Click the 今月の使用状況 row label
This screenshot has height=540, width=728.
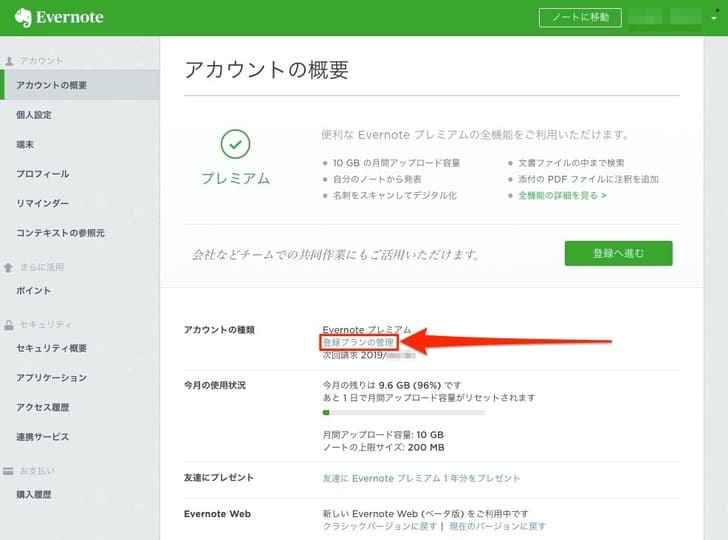[x=215, y=385]
